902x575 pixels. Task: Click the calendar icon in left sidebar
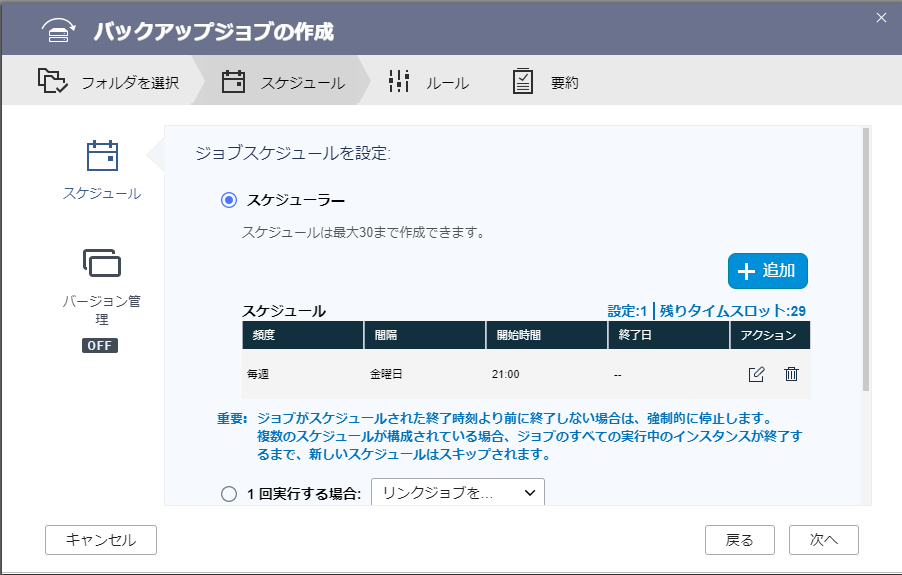pos(101,157)
